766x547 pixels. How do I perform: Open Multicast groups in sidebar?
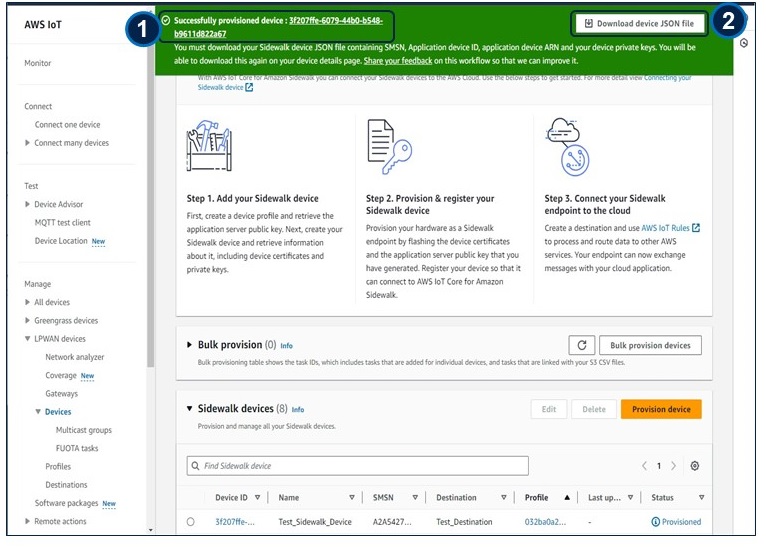click(x=84, y=430)
